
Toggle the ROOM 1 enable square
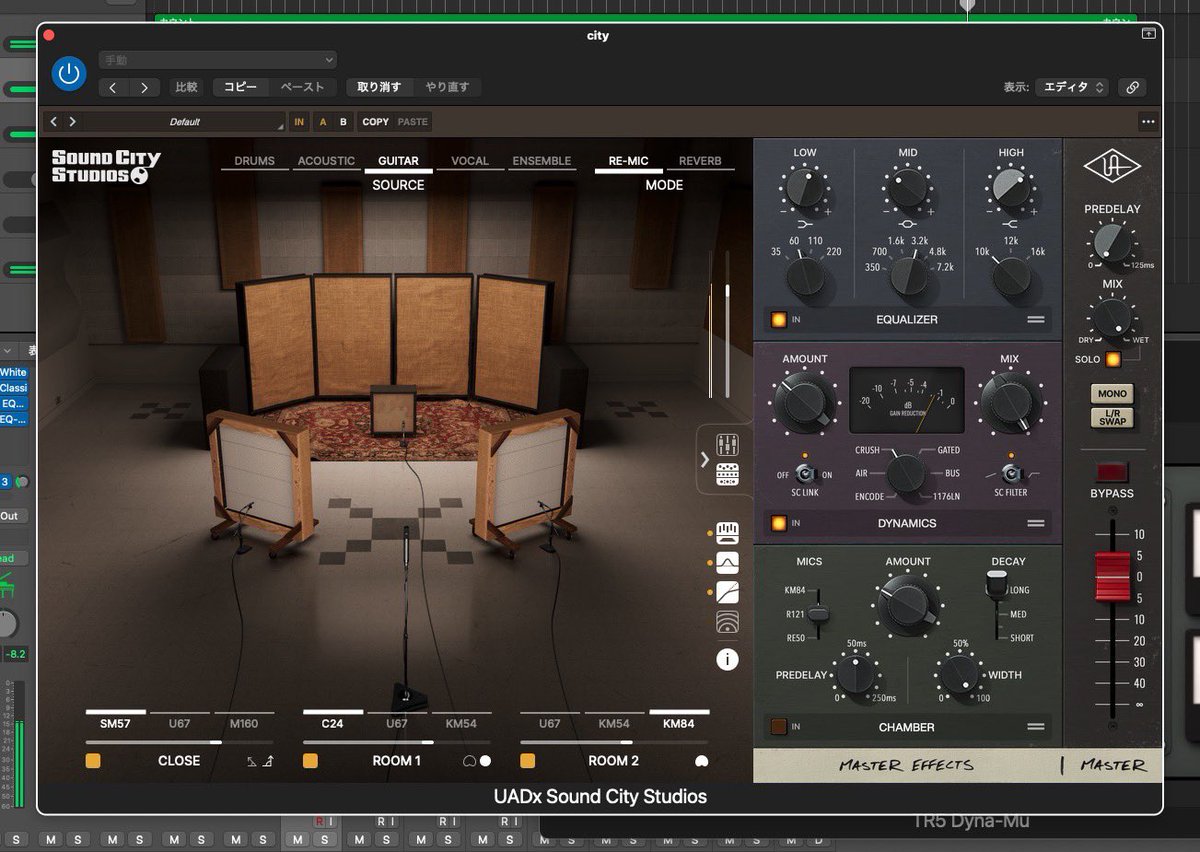pos(310,761)
